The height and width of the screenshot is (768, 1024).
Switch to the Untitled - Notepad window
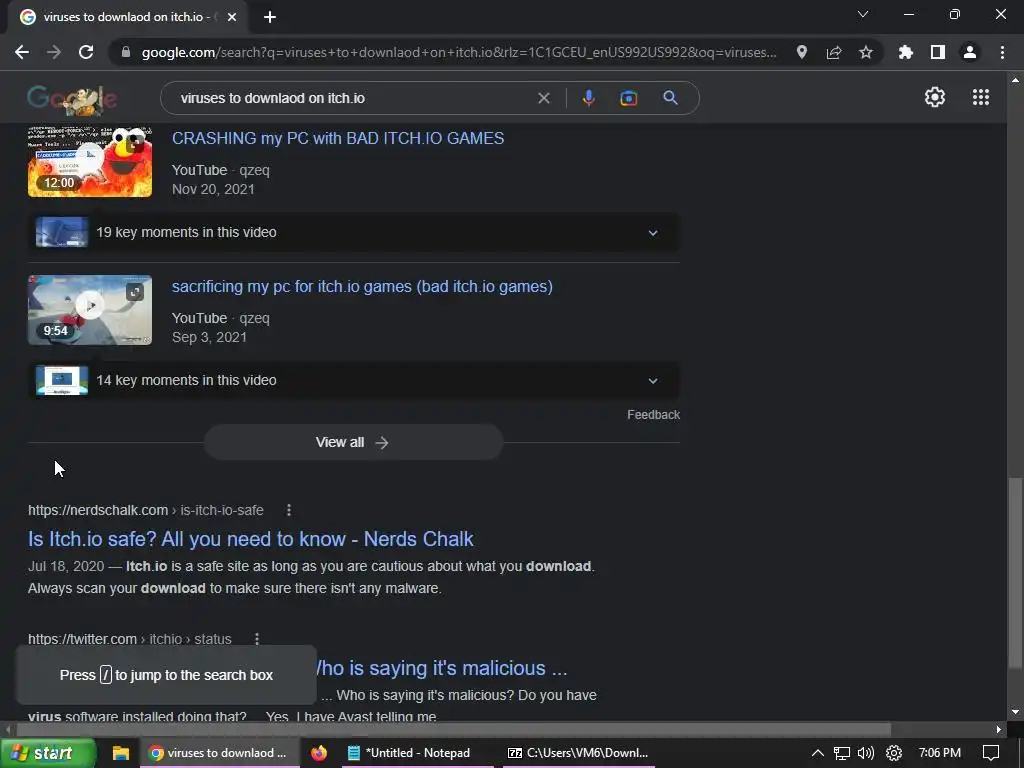click(417, 753)
